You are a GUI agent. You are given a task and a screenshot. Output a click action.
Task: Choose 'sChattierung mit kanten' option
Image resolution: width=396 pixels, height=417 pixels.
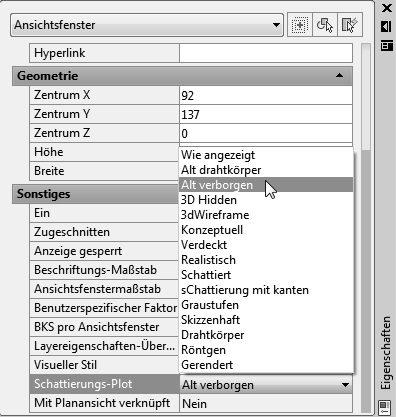(x=266, y=290)
